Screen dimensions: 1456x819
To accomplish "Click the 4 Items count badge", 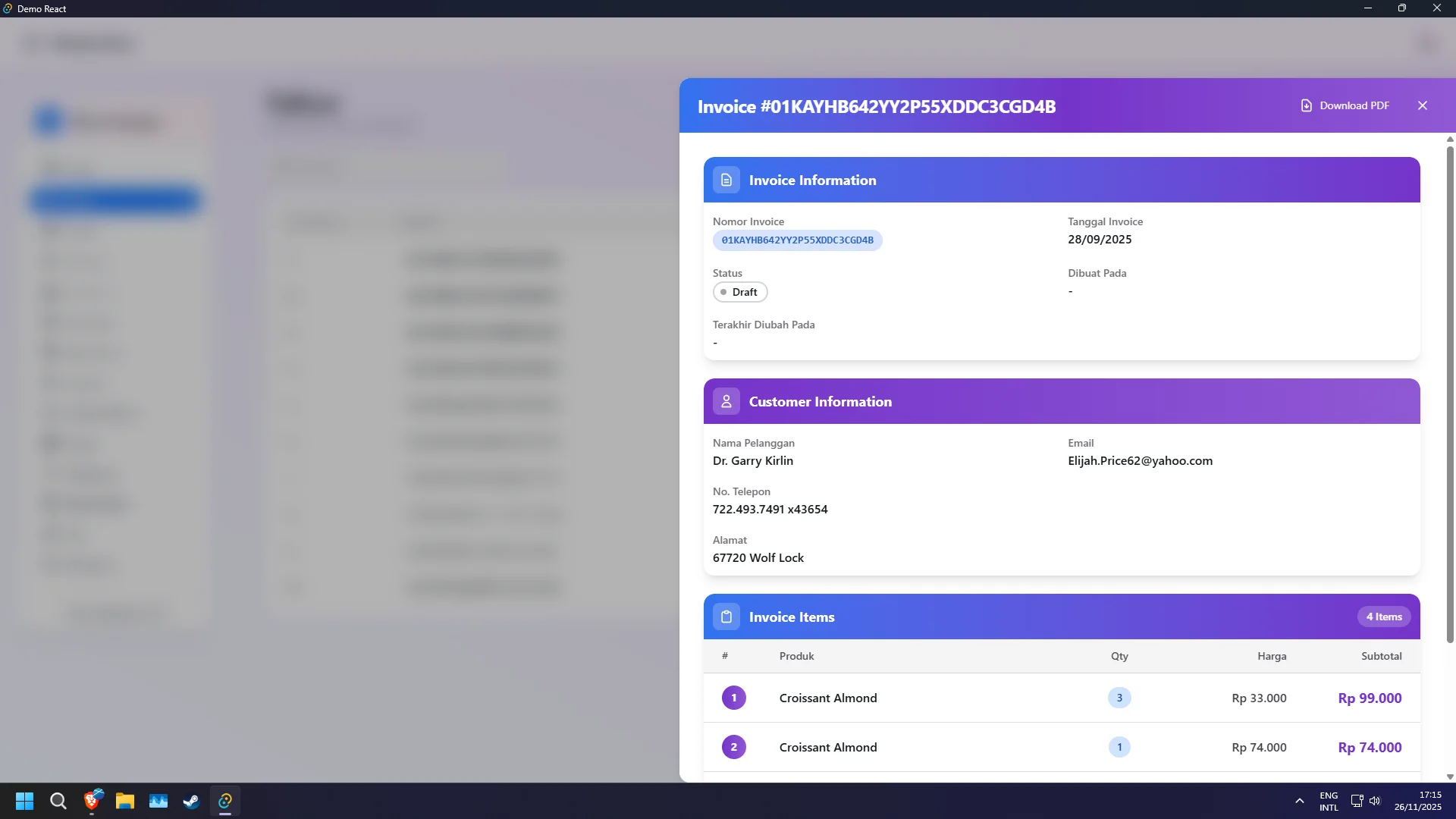I will [x=1383, y=617].
